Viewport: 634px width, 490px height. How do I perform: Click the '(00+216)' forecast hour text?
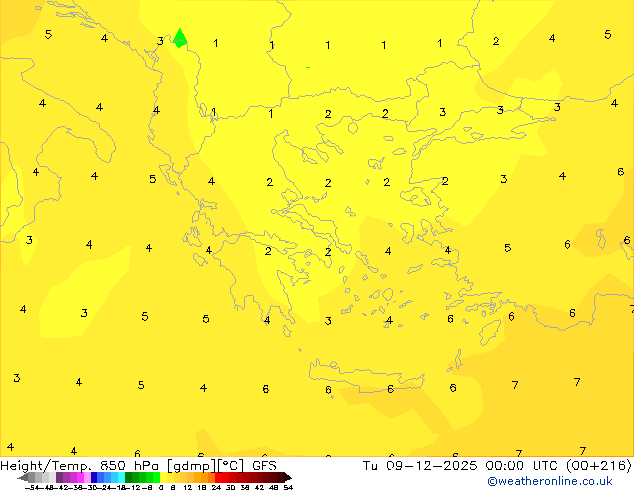click(598, 466)
